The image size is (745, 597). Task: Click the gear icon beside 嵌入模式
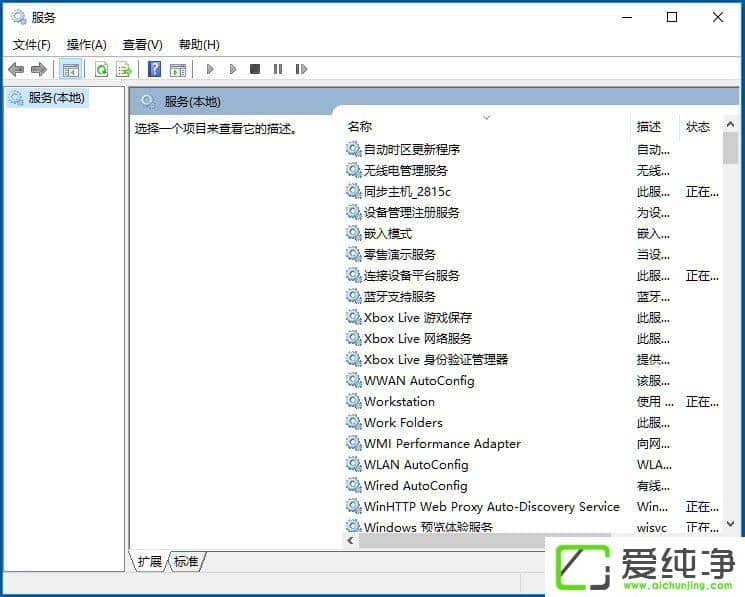tap(353, 233)
